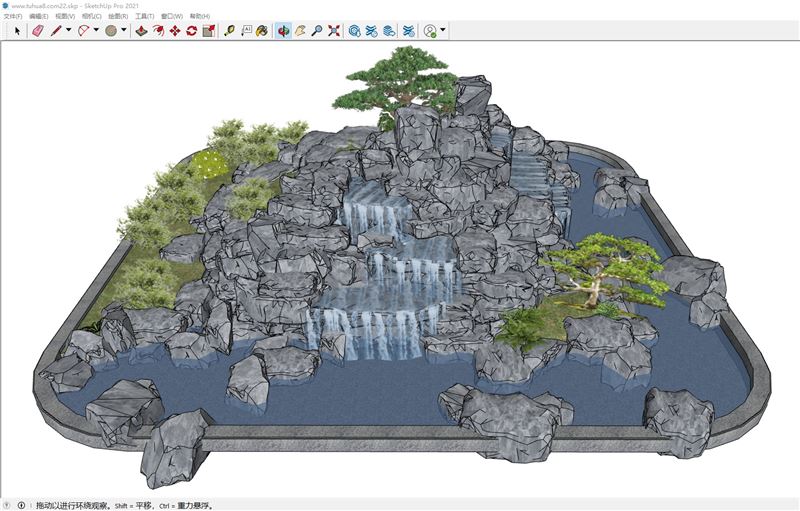800x511 pixels.
Task: Expand the account dropdown arrow
Action: tap(443, 30)
